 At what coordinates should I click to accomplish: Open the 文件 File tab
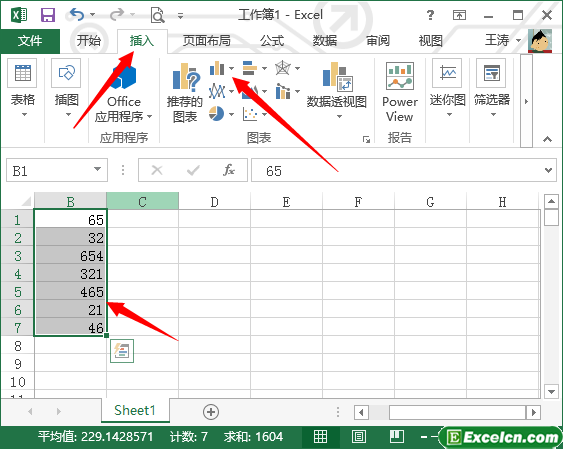(30, 41)
